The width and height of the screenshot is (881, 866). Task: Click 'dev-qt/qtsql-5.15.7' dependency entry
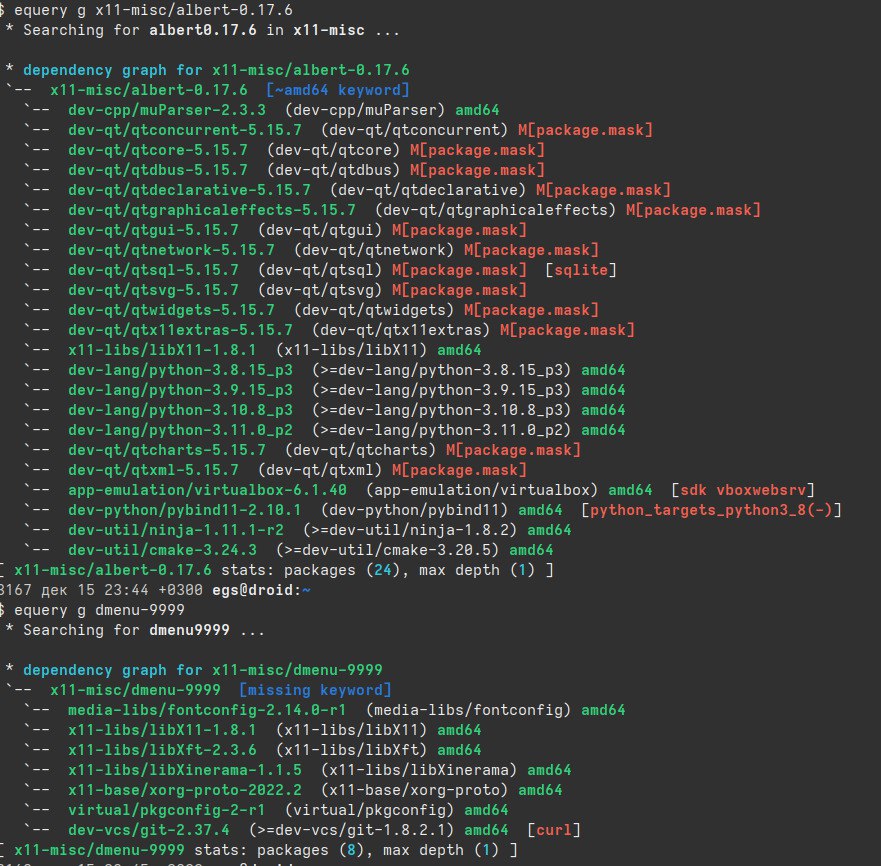pos(153,270)
